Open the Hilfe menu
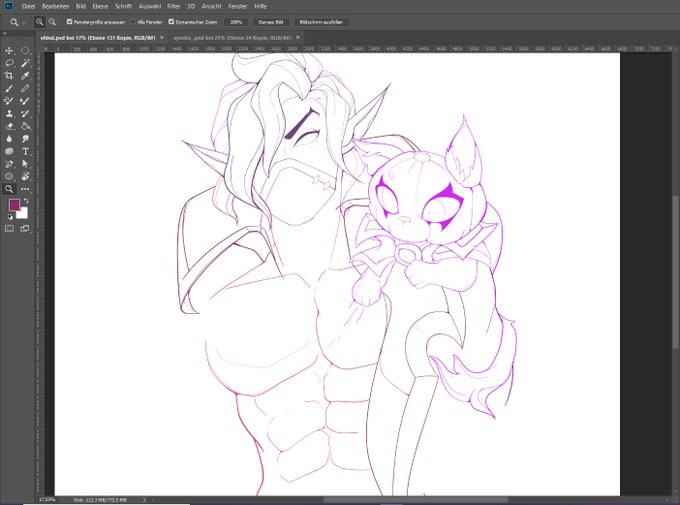Screen dimensions: 680x505 click(260, 7)
